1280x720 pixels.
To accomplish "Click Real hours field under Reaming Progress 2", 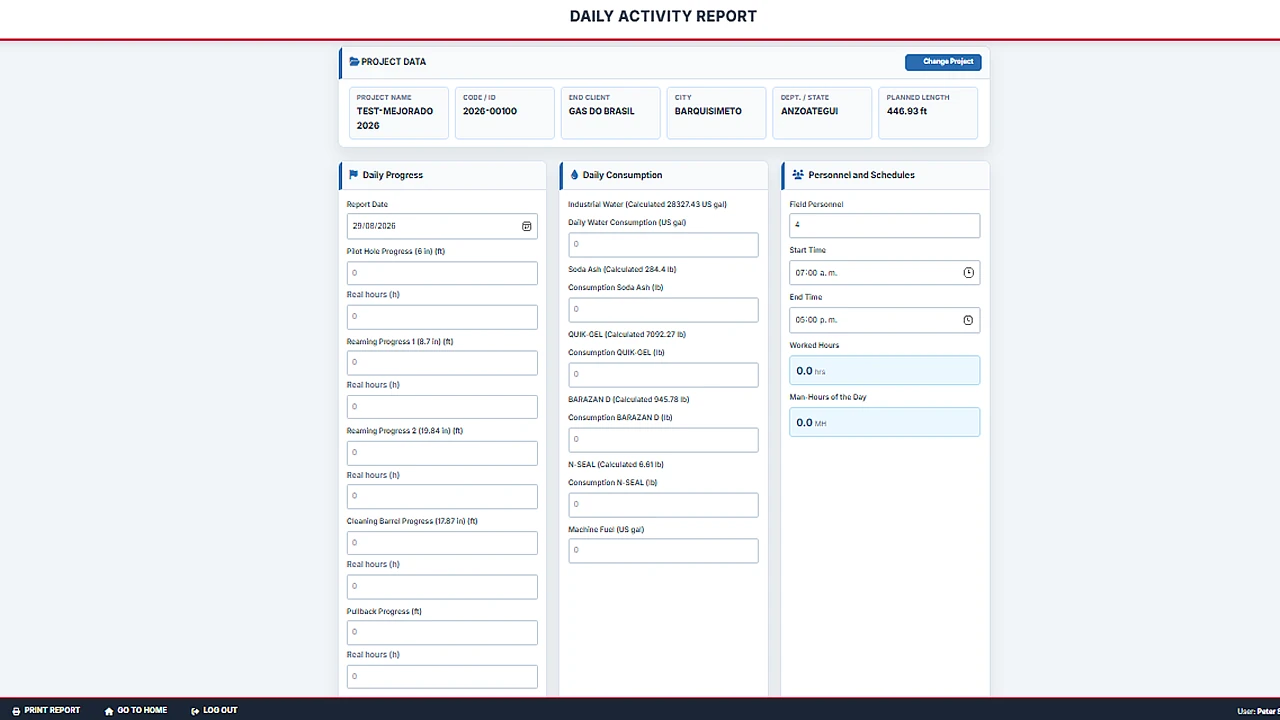I will coord(442,496).
